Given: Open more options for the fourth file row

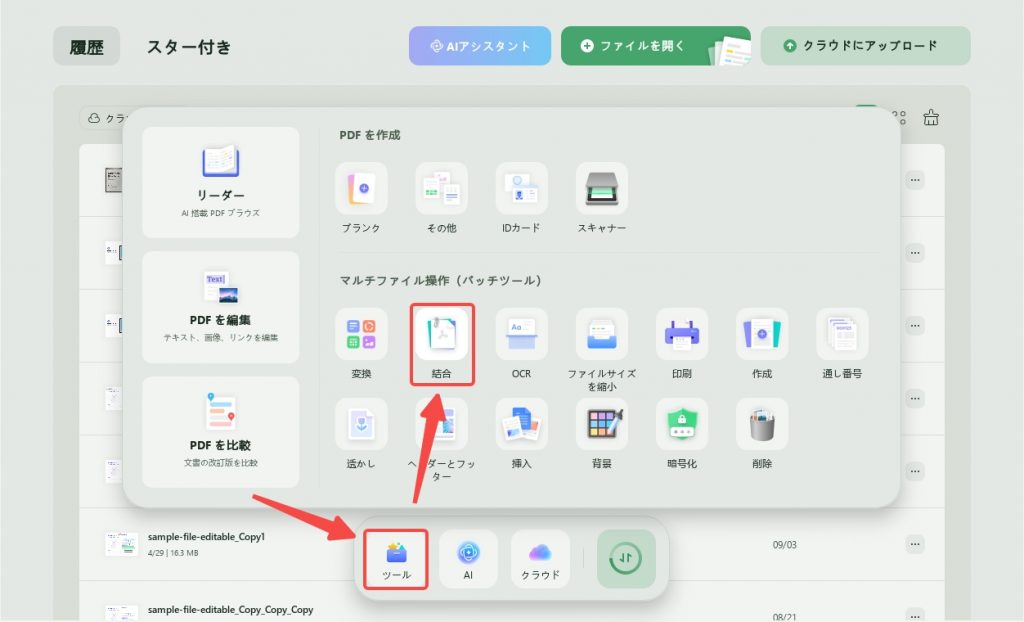Looking at the screenshot, I should [x=915, y=399].
